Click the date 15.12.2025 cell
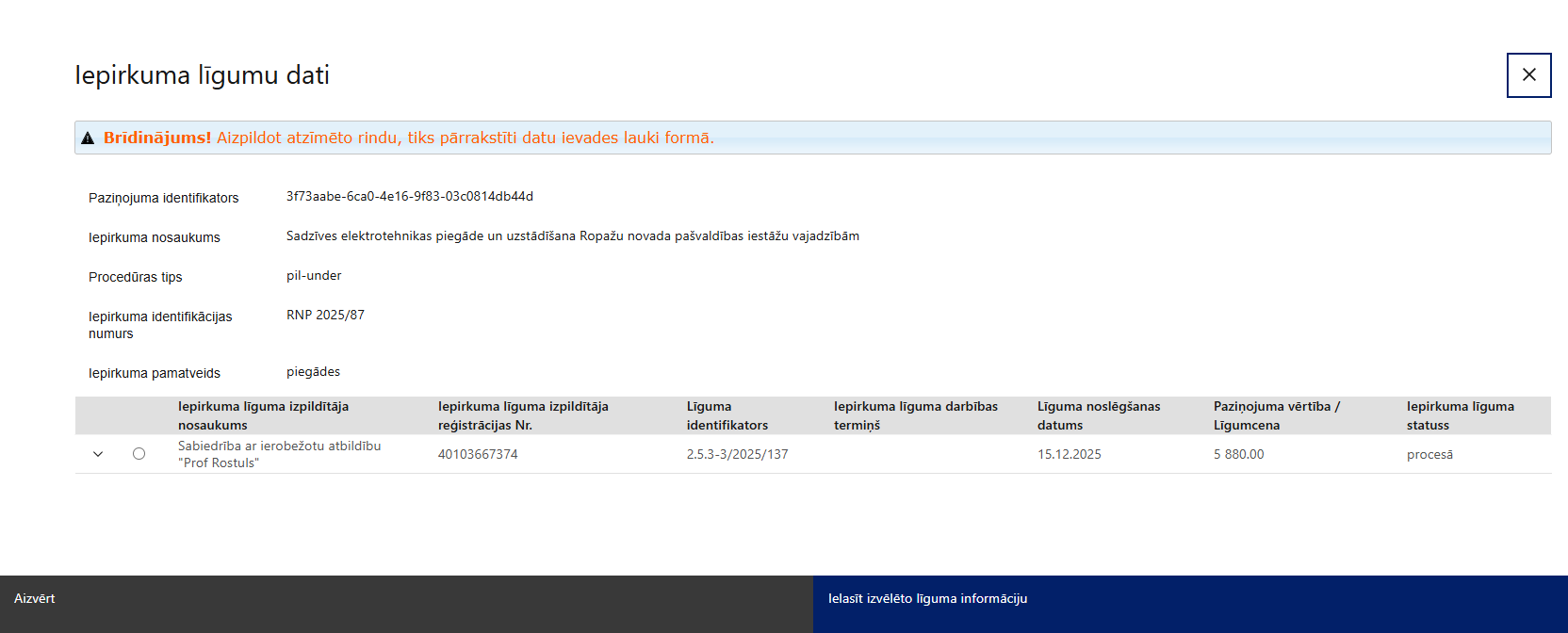This screenshot has height=633, width=1568. 1069,454
